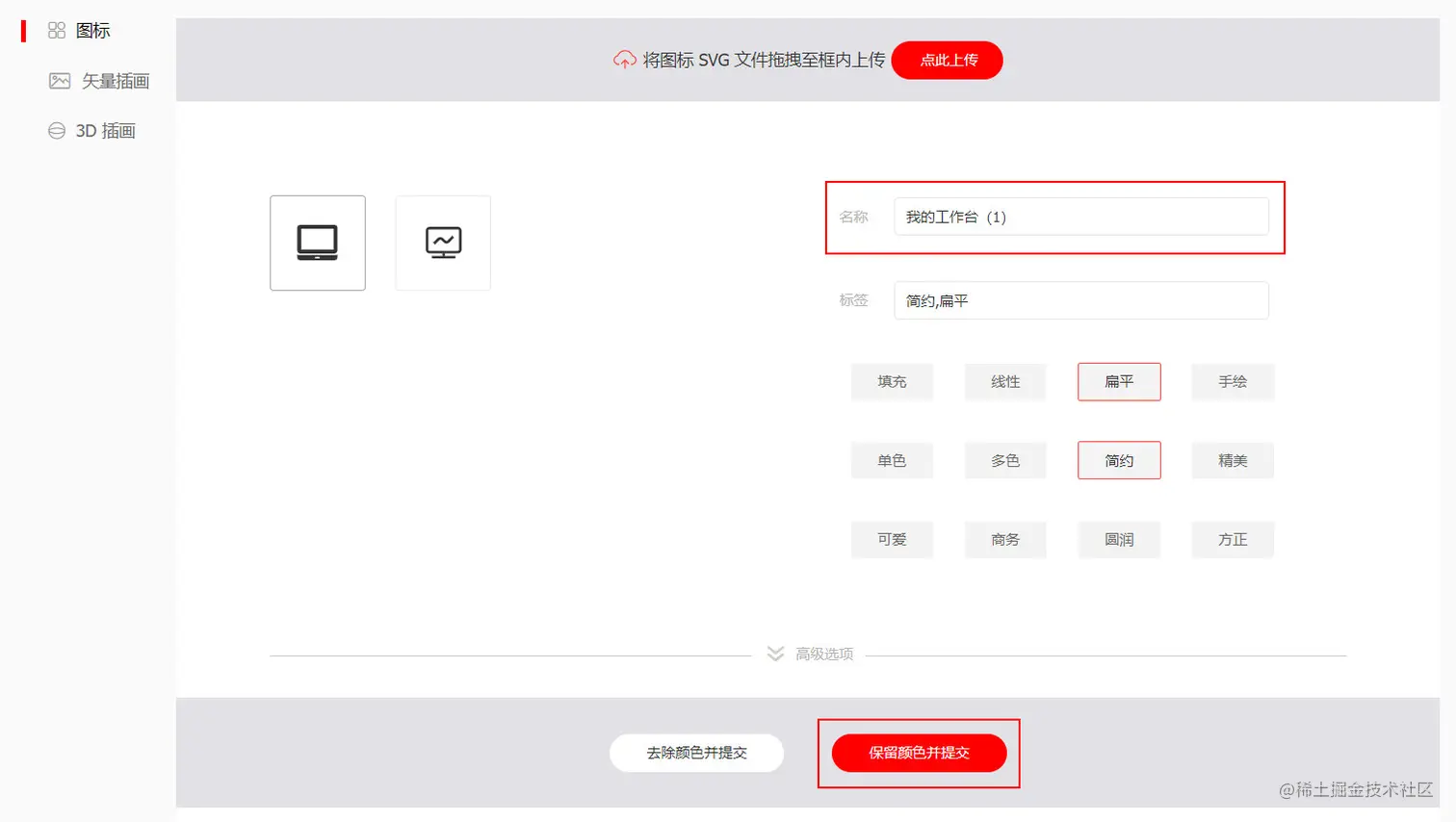Enable the 线性 style tag
1456x822 pixels.
coord(1005,382)
